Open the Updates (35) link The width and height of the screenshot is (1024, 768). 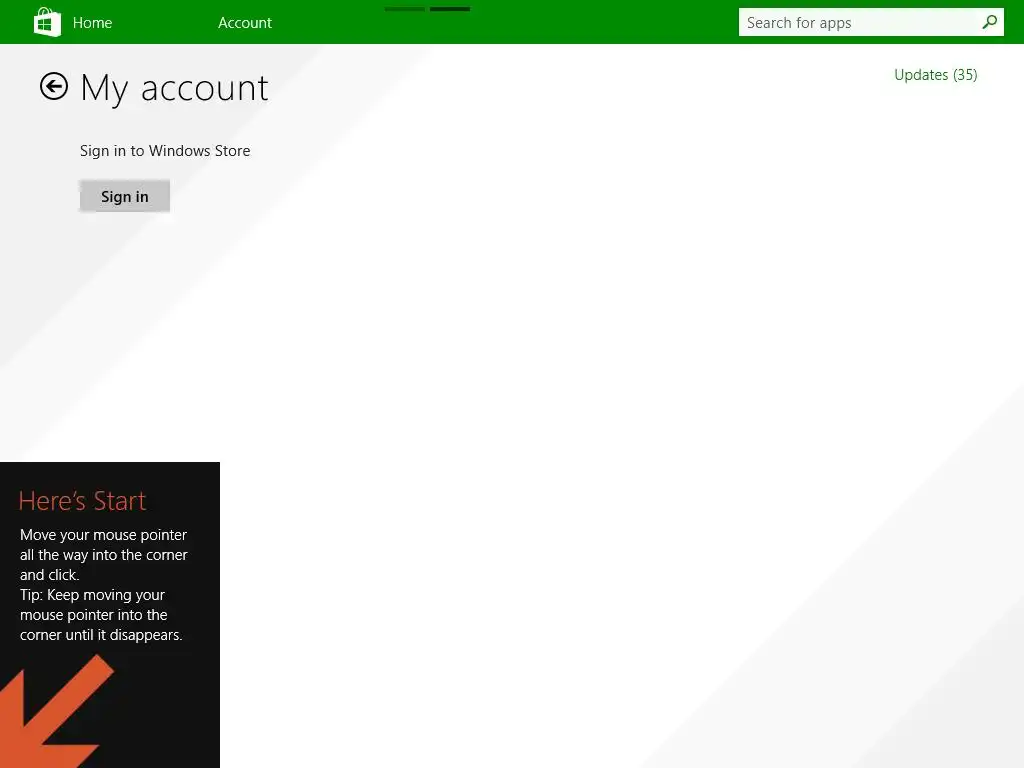(x=935, y=75)
